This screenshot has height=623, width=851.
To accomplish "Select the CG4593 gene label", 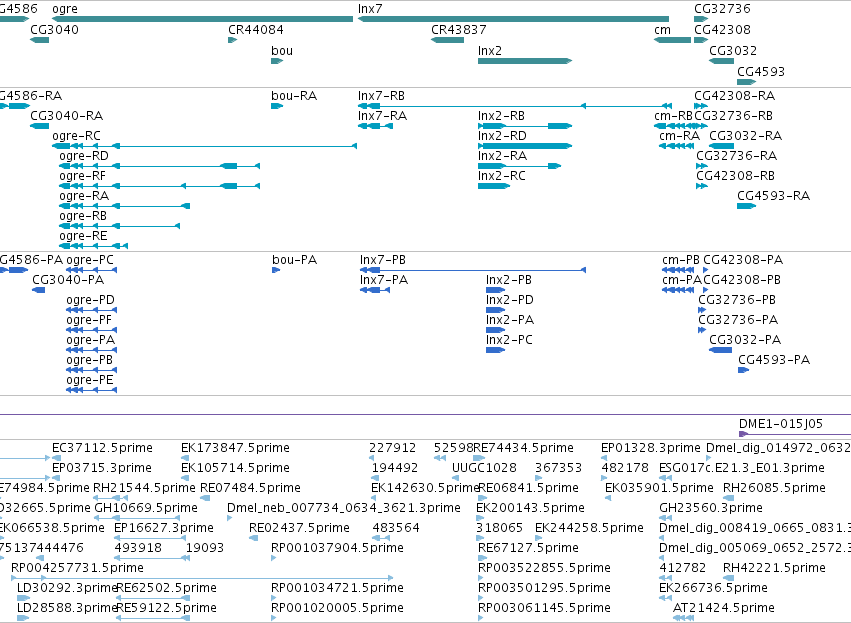I will point(761,72).
